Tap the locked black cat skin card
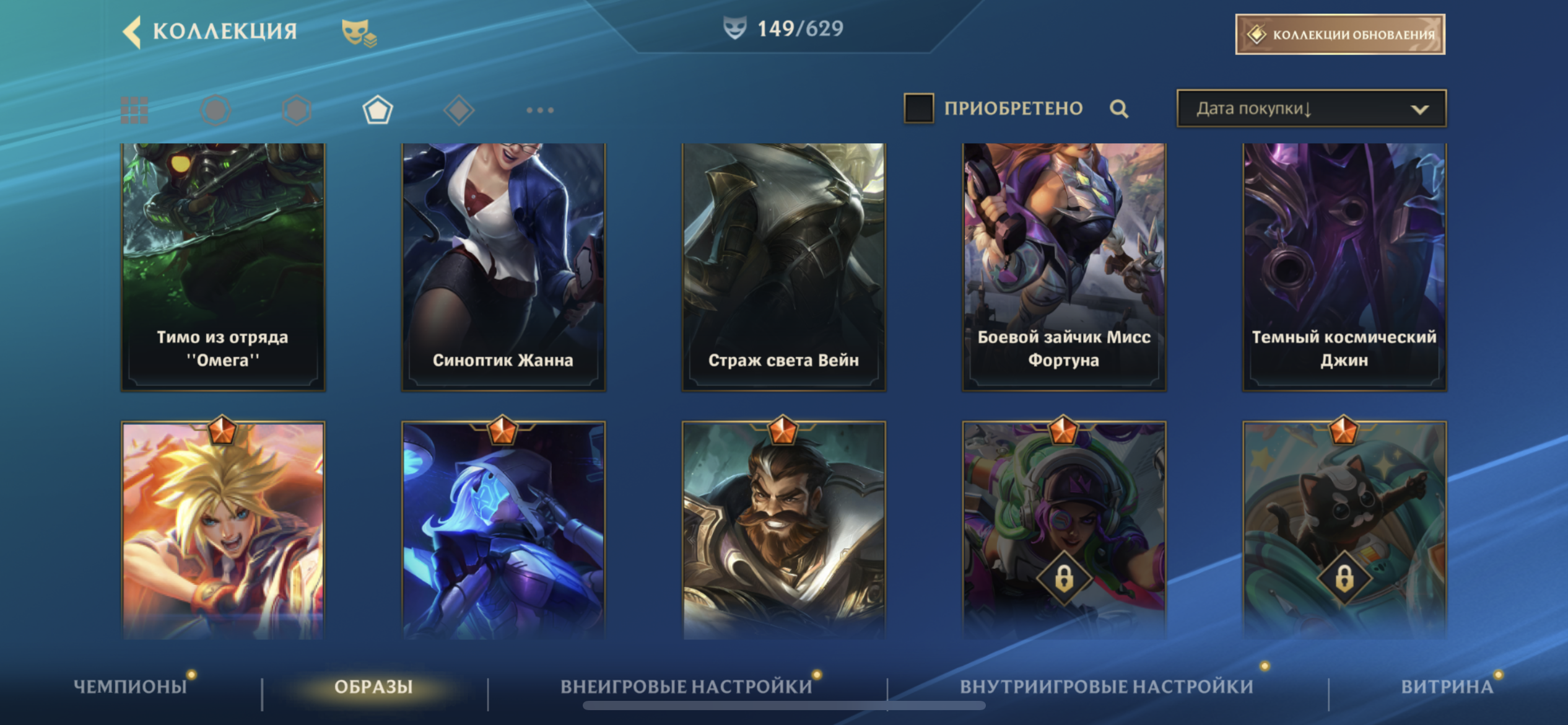This screenshot has height=725, width=1568. pyautogui.click(x=1344, y=530)
